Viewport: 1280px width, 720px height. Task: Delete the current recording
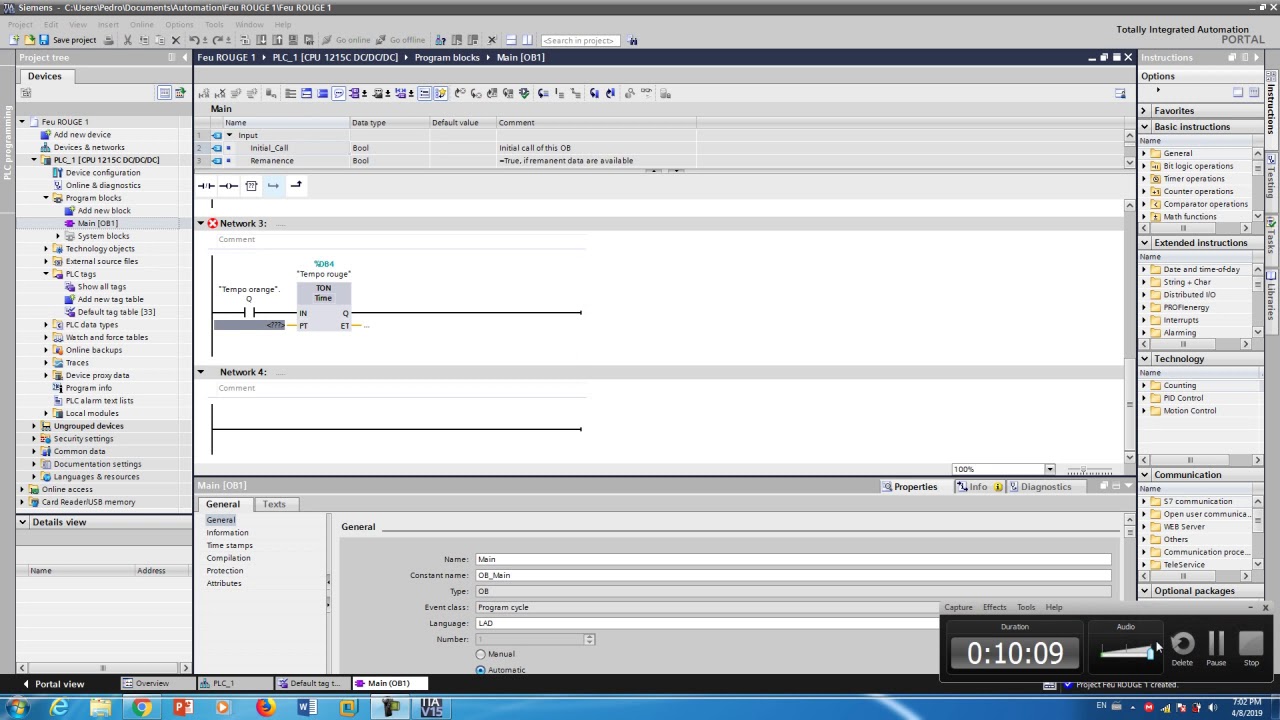pyautogui.click(x=1182, y=648)
